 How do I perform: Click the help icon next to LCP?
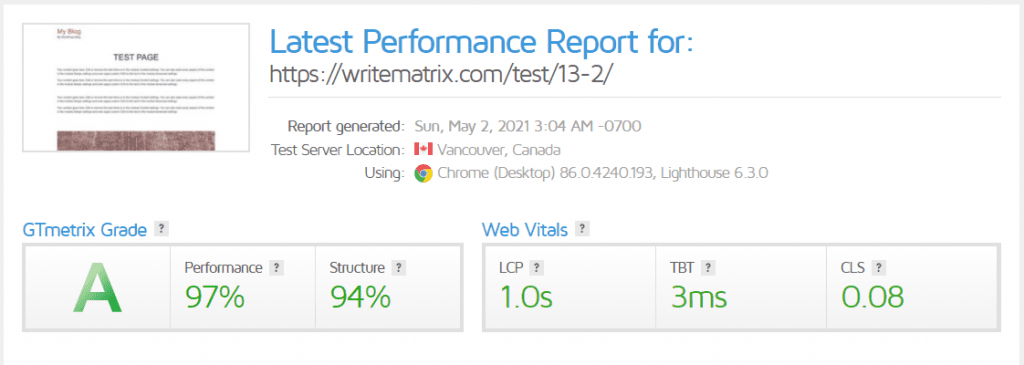(x=536, y=268)
